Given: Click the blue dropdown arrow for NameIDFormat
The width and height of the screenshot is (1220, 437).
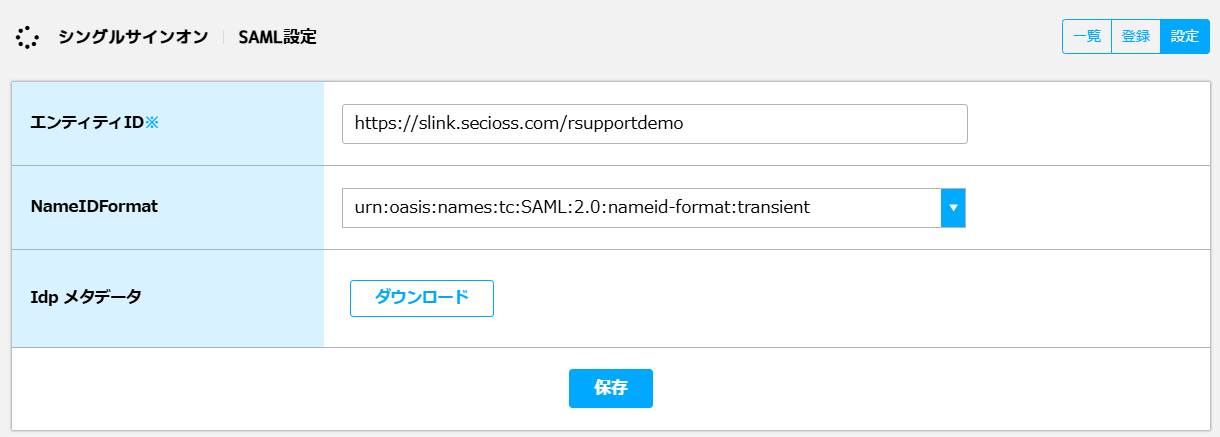Looking at the screenshot, I should point(953,208).
